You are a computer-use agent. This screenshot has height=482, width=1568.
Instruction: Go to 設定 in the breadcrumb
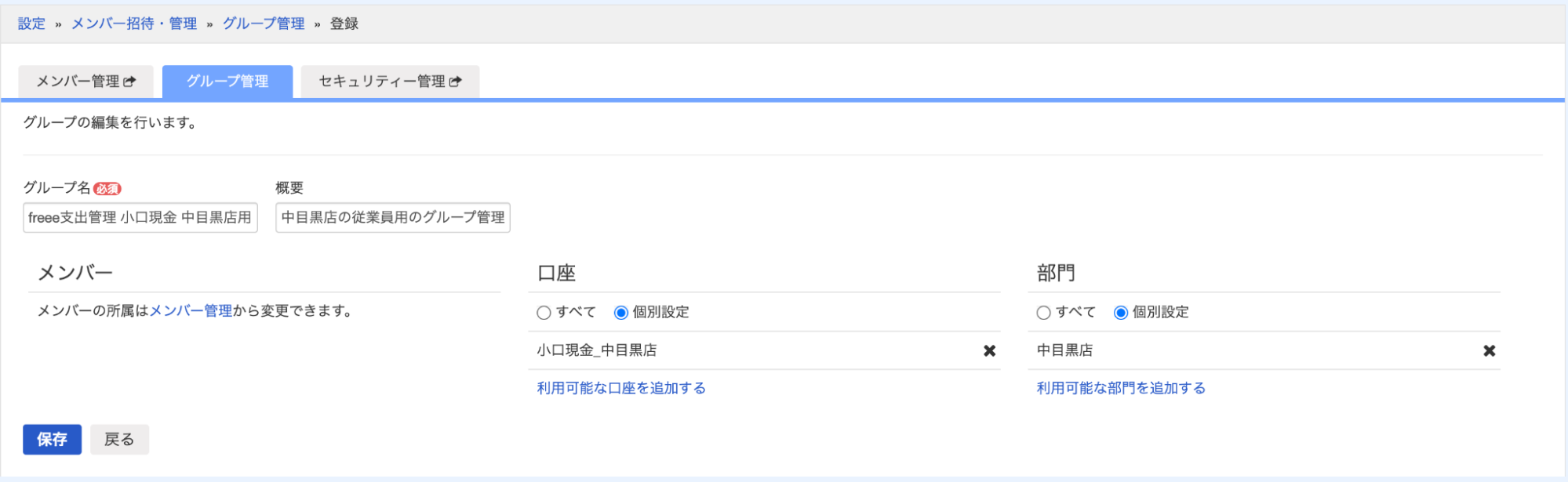coord(31,24)
